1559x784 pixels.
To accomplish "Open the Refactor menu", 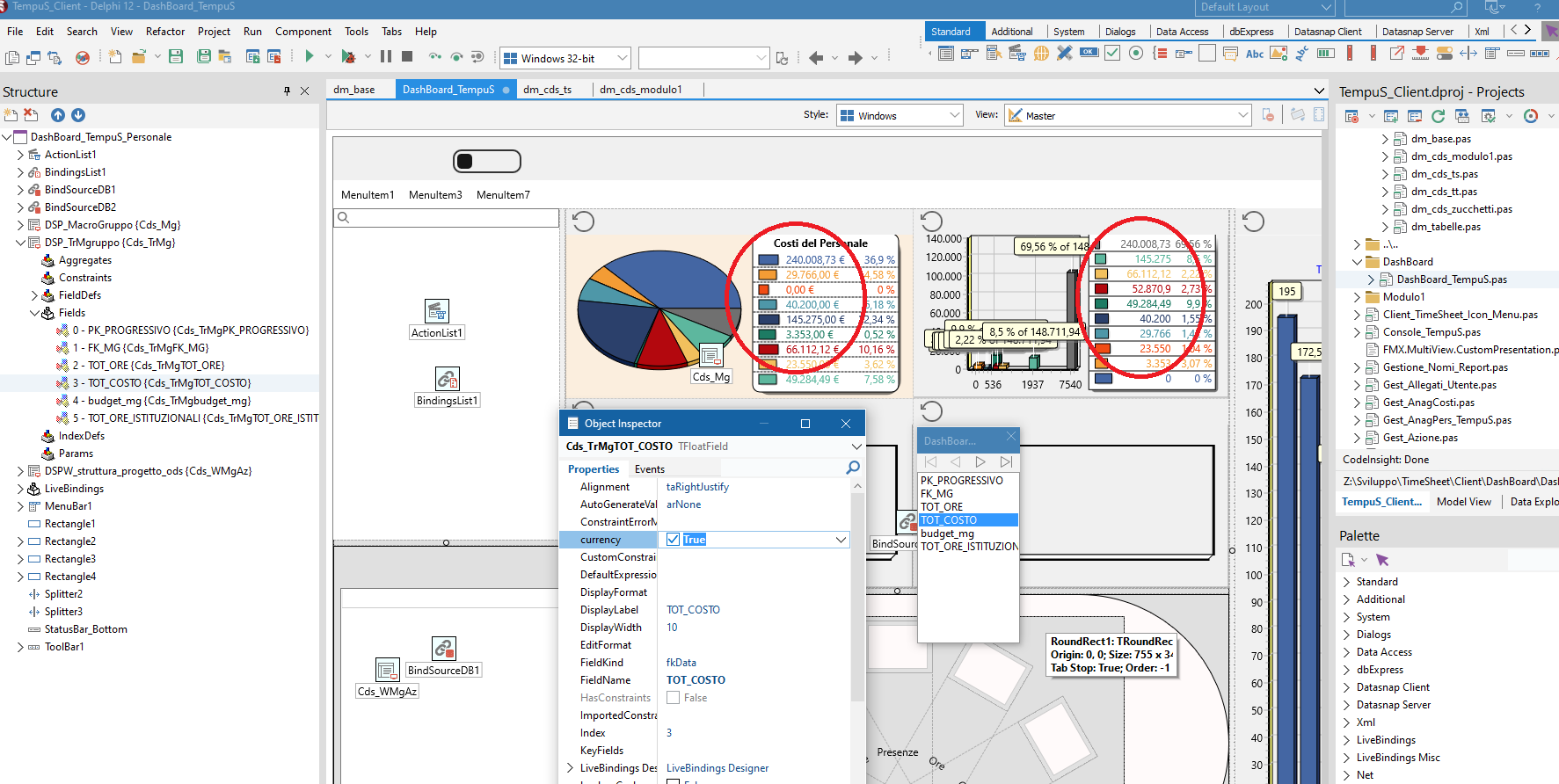I will coord(165,32).
